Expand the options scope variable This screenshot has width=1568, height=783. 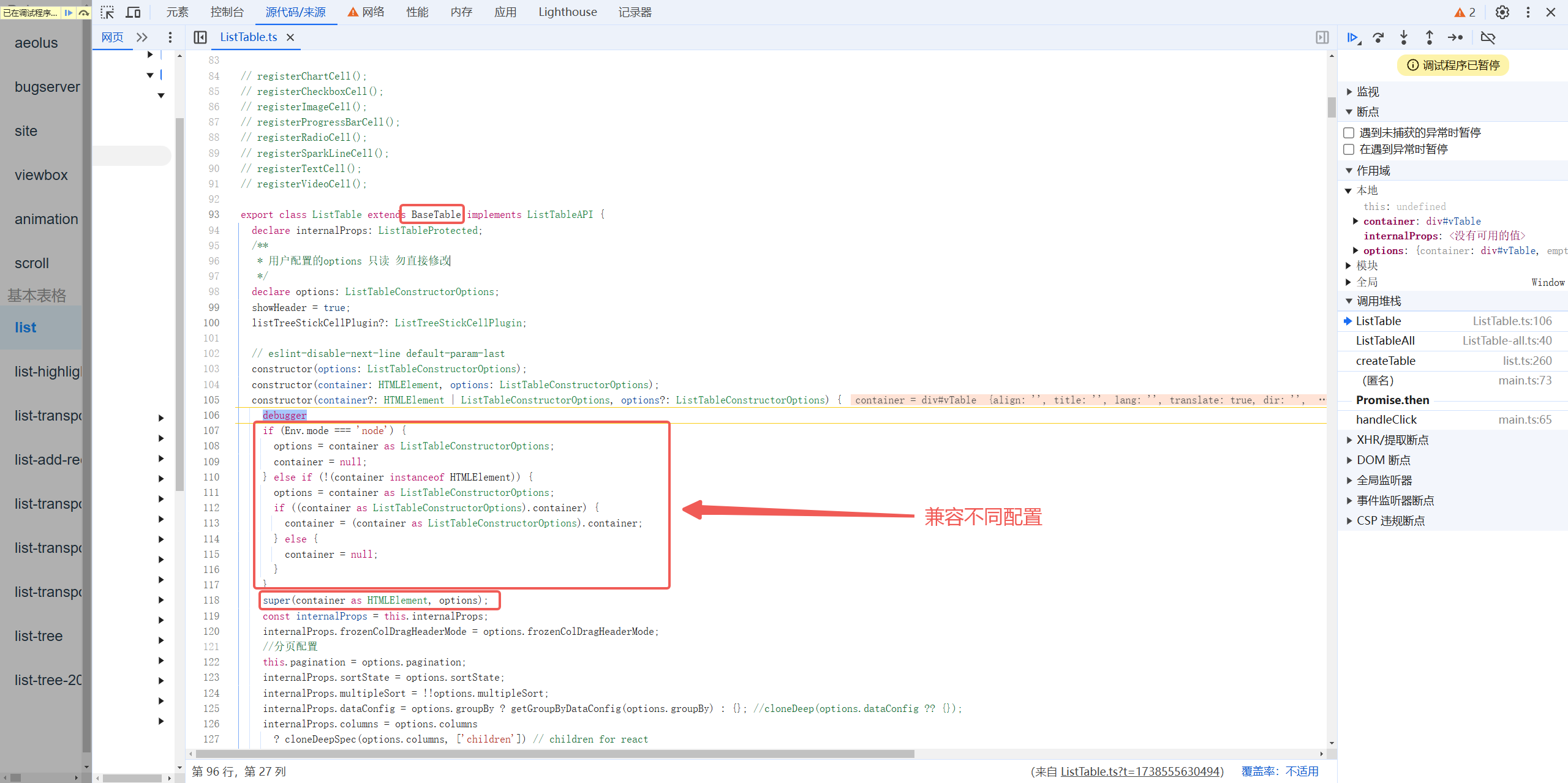click(1355, 251)
